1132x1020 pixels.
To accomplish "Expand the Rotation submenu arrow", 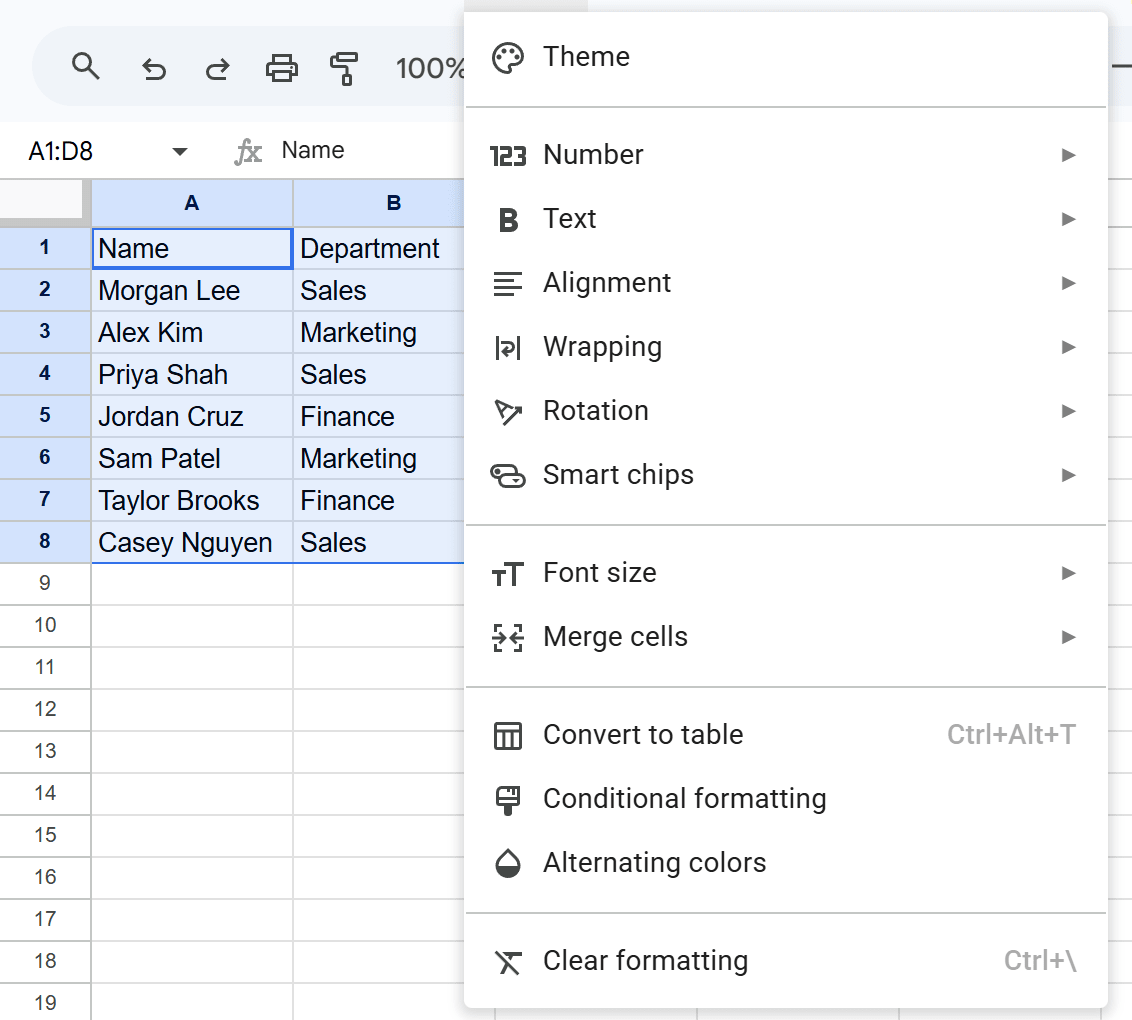I will tap(1068, 411).
